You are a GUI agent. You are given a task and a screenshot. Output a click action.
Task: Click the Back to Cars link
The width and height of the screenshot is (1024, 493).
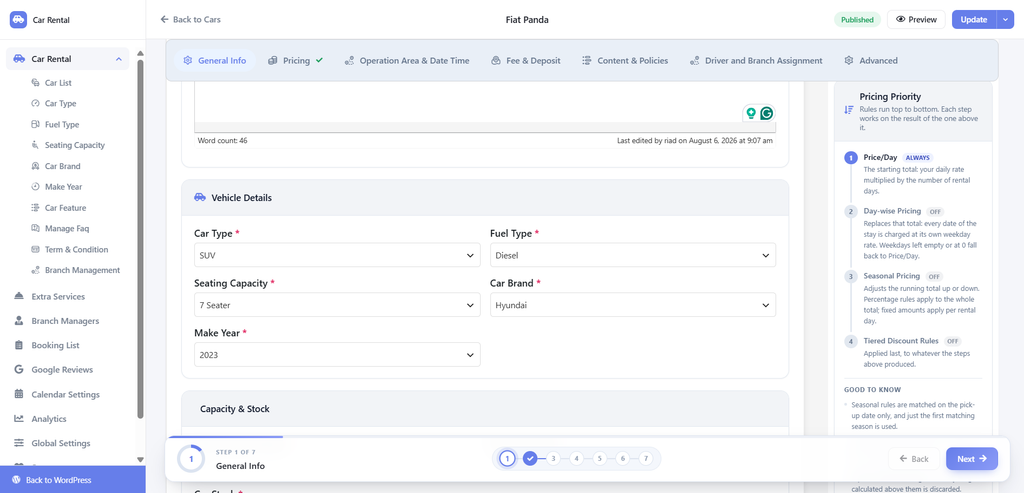tap(191, 20)
